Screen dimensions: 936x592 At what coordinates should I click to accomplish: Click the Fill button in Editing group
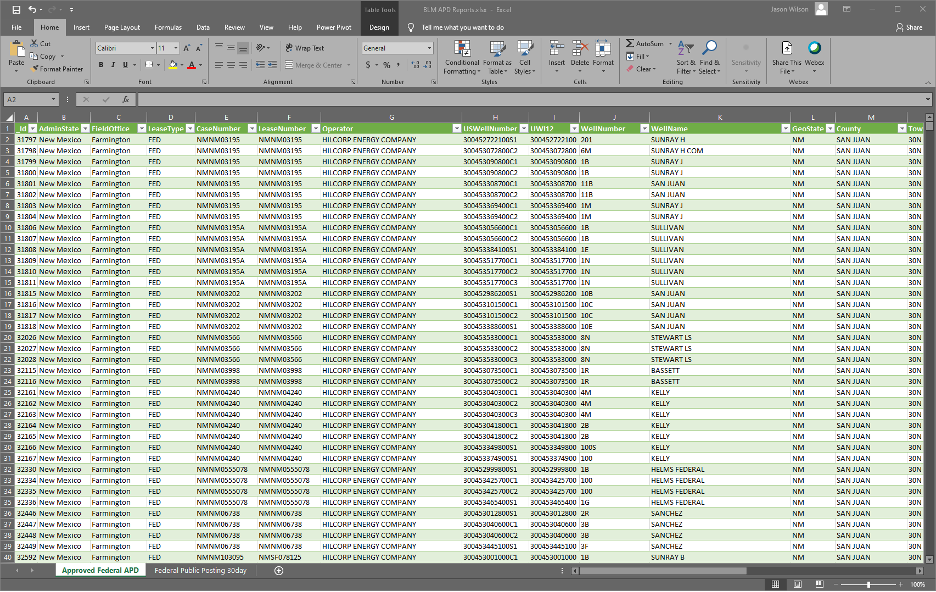[x=638, y=57]
